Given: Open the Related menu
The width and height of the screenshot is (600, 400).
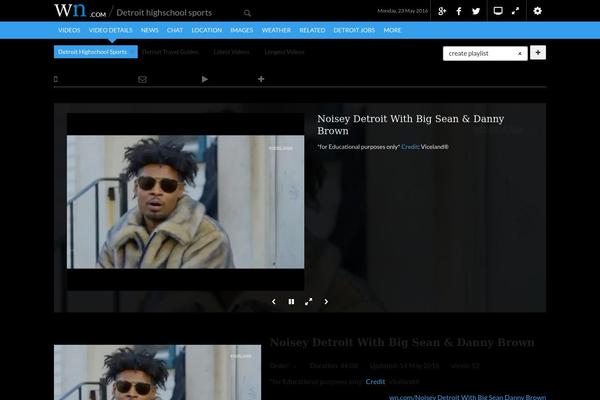Looking at the screenshot, I should [312, 30].
